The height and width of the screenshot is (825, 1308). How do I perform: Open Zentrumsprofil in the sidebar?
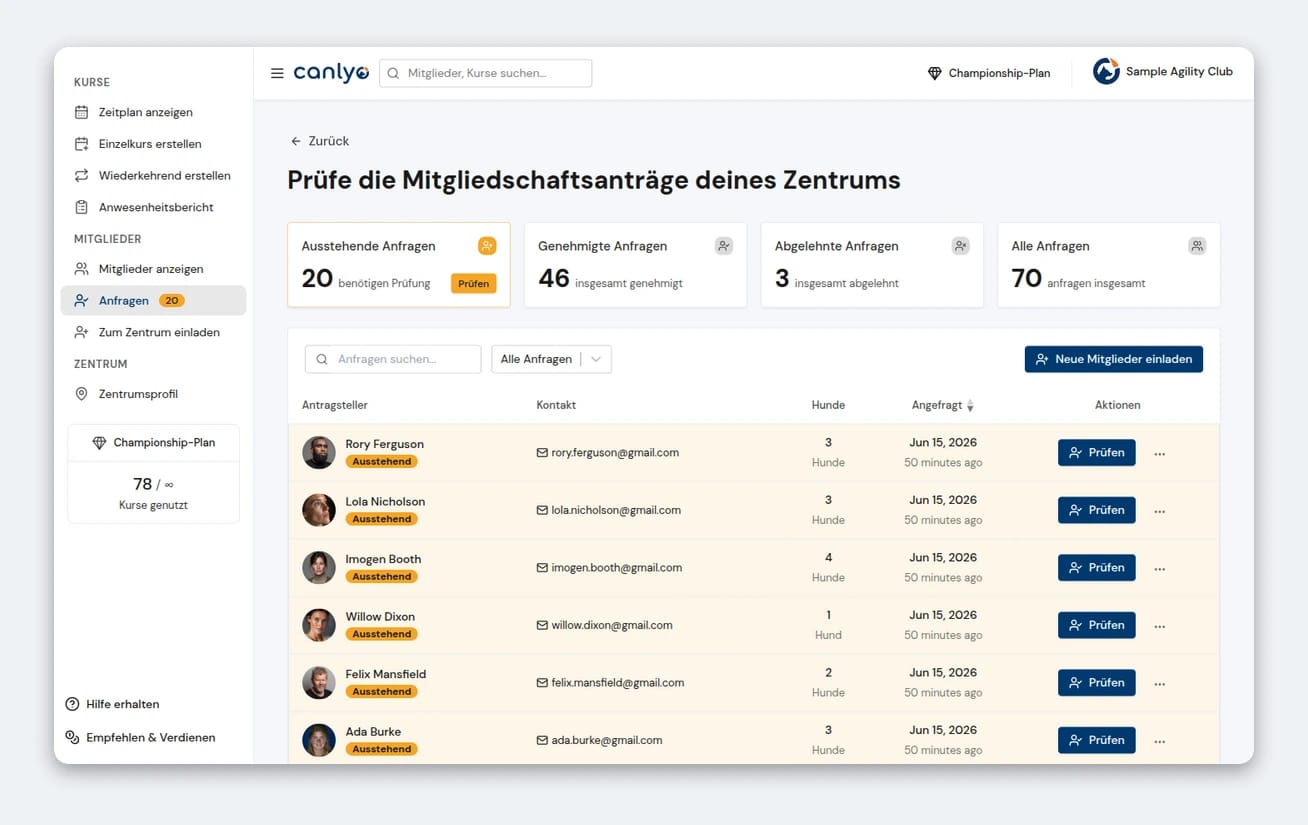[153, 394]
